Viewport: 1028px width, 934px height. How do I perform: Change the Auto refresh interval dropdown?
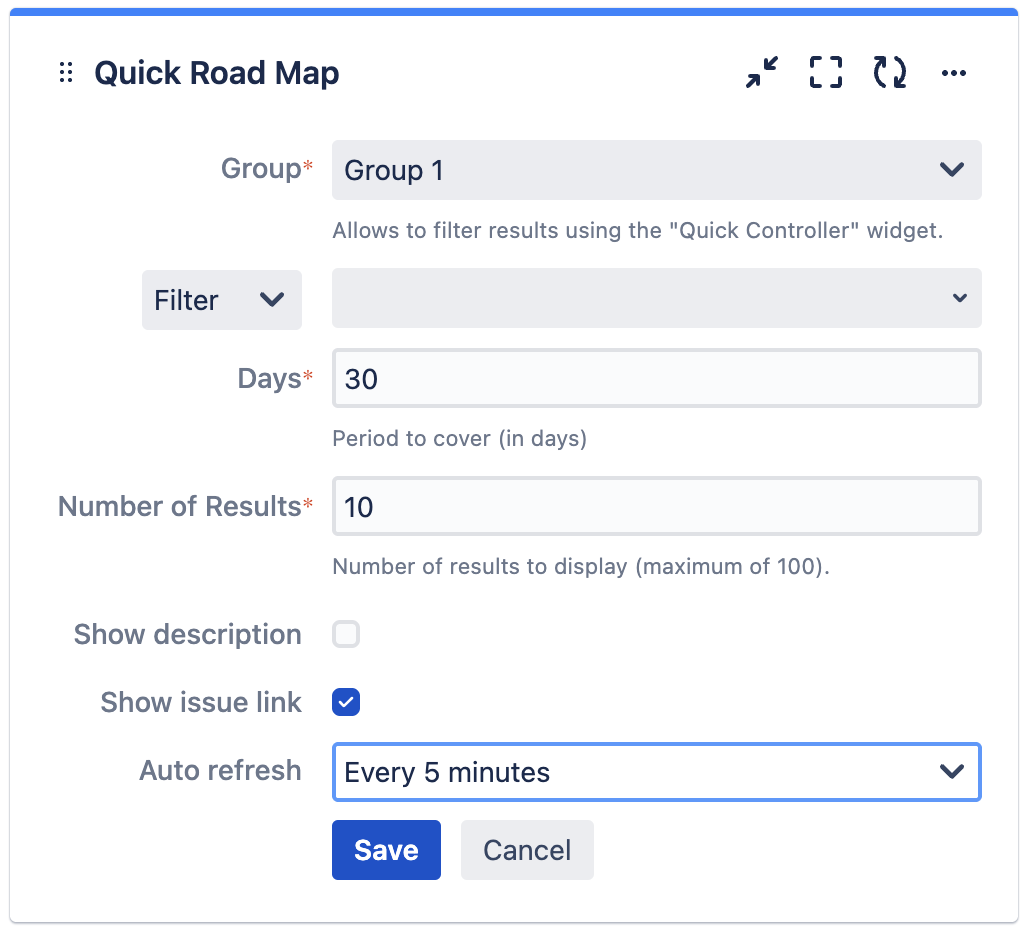656,772
